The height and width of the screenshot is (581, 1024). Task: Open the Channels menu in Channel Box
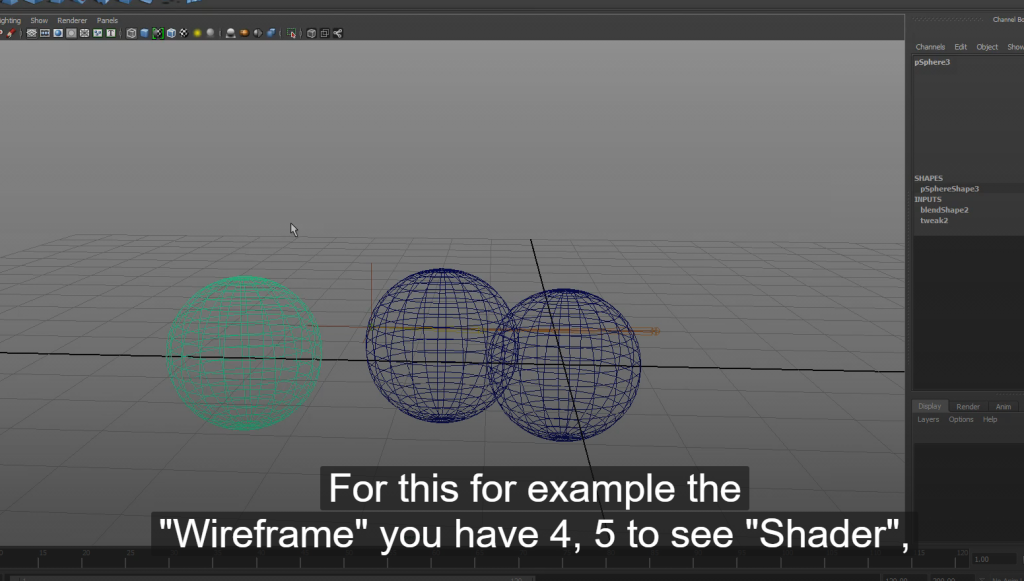pyautogui.click(x=930, y=47)
